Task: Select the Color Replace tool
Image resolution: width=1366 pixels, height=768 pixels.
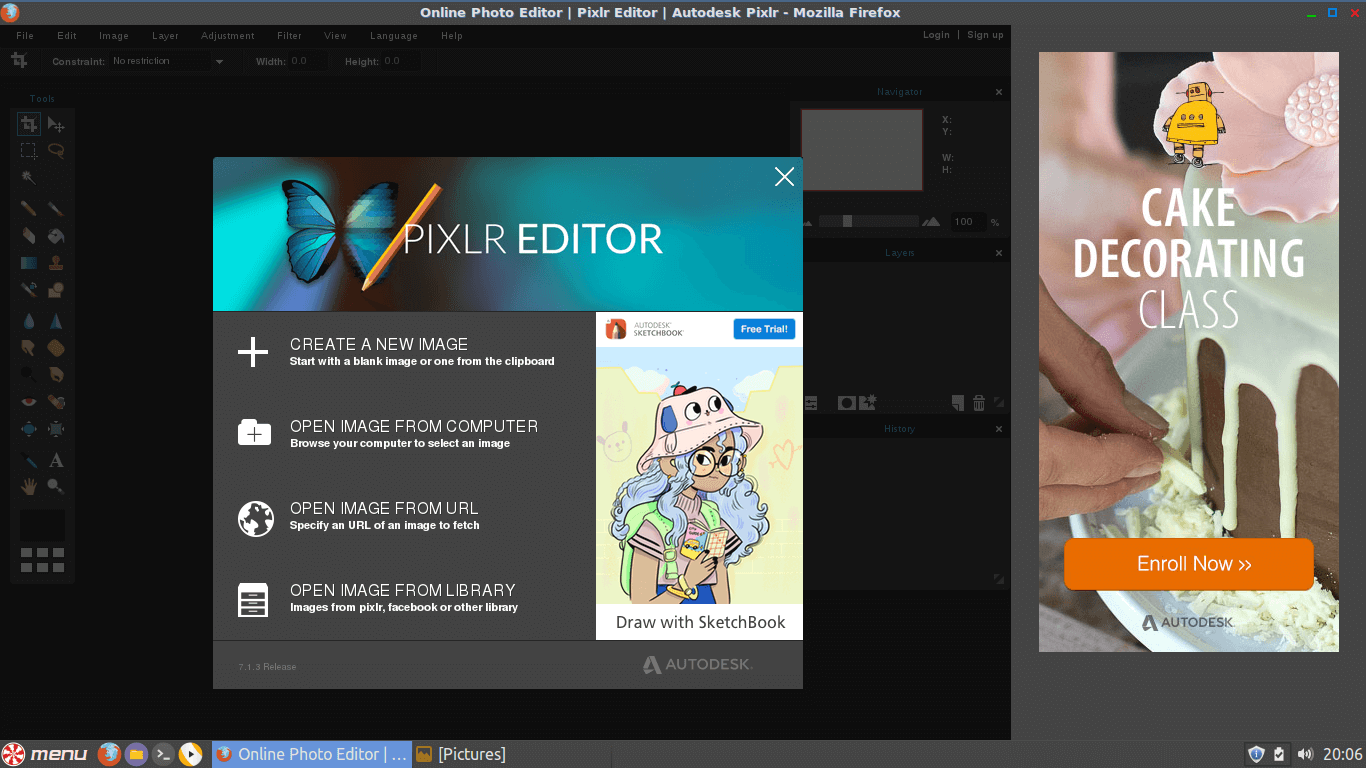Action: (29, 290)
